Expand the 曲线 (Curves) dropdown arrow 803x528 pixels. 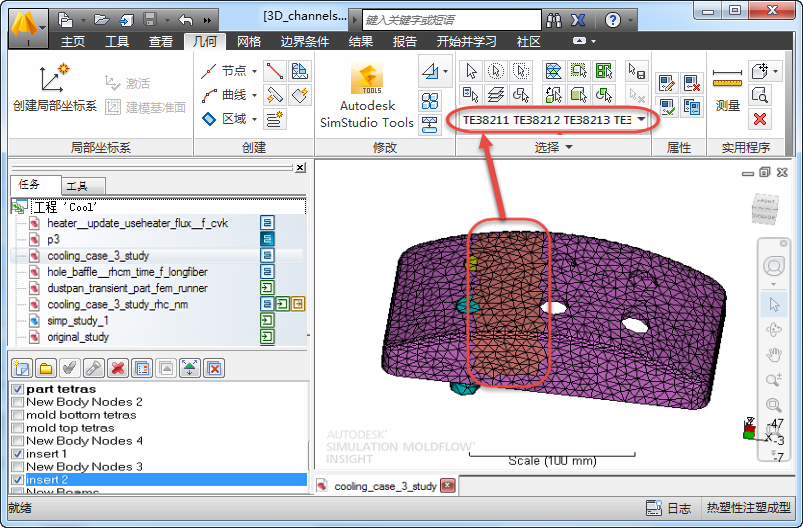pos(254,95)
